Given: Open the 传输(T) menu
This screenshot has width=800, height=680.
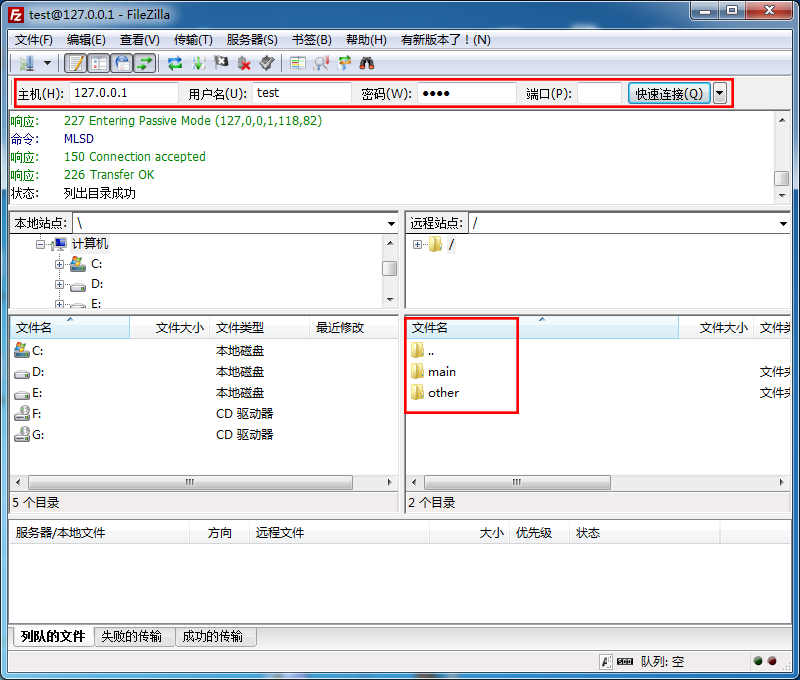Looking at the screenshot, I should (193, 40).
